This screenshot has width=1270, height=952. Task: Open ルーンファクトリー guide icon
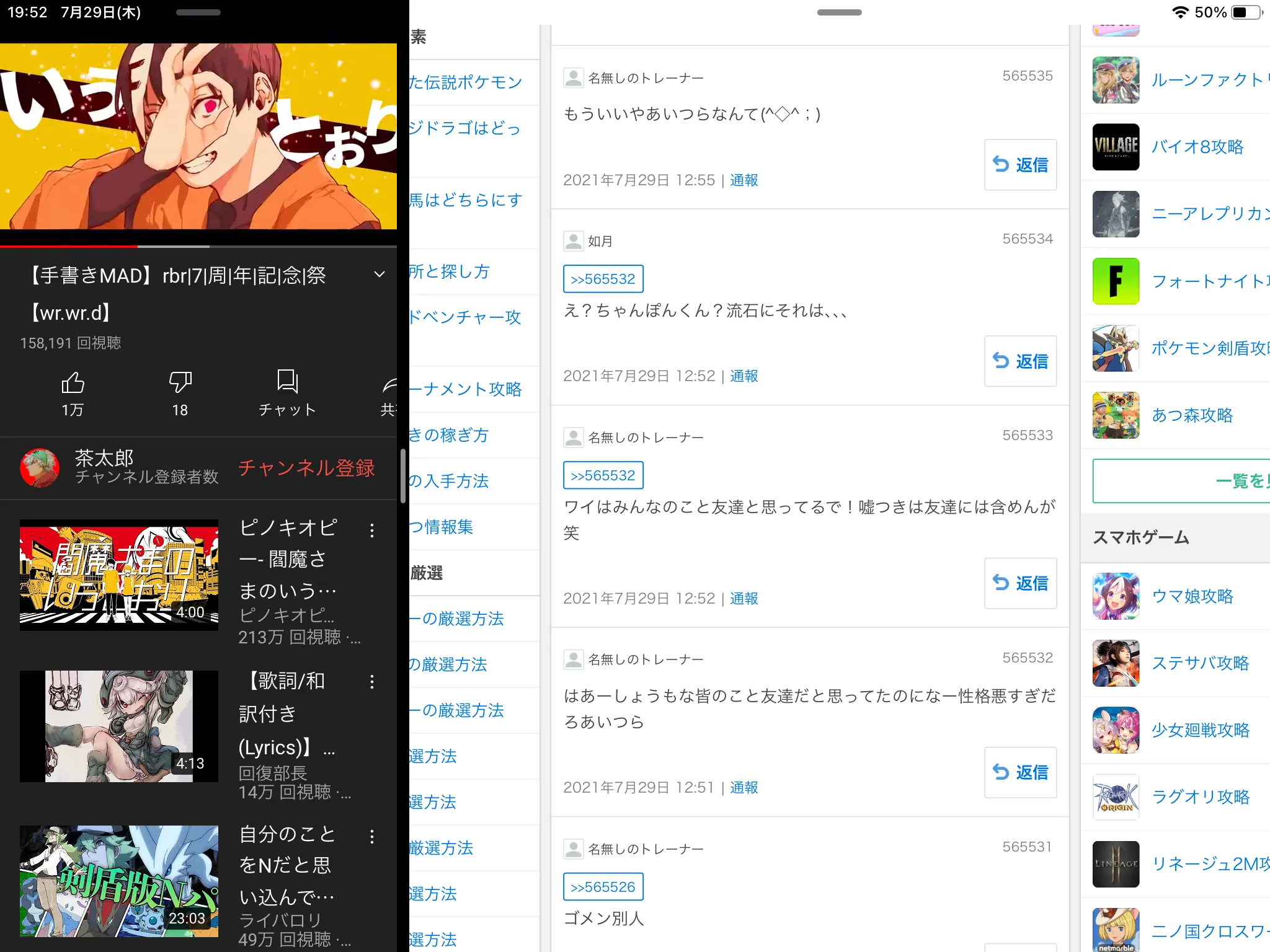tap(1116, 80)
